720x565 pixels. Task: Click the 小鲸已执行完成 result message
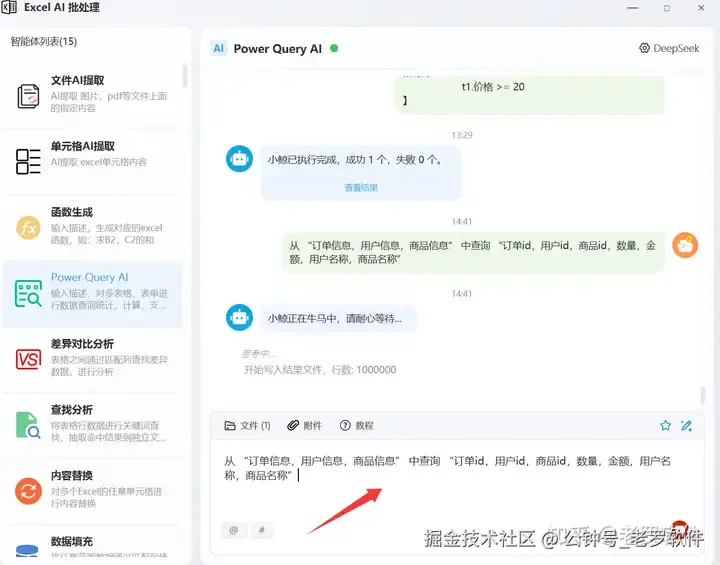click(360, 173)
